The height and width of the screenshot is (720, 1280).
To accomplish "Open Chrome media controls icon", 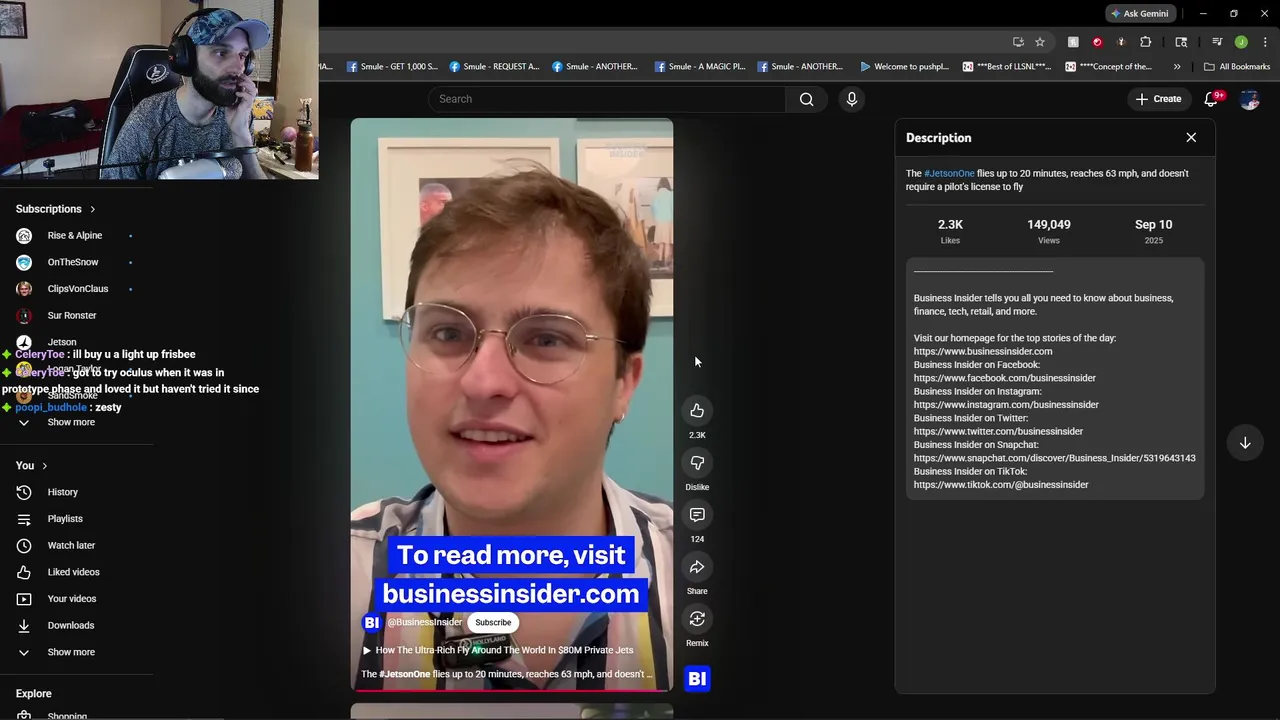I will [x=1217, y=42].
